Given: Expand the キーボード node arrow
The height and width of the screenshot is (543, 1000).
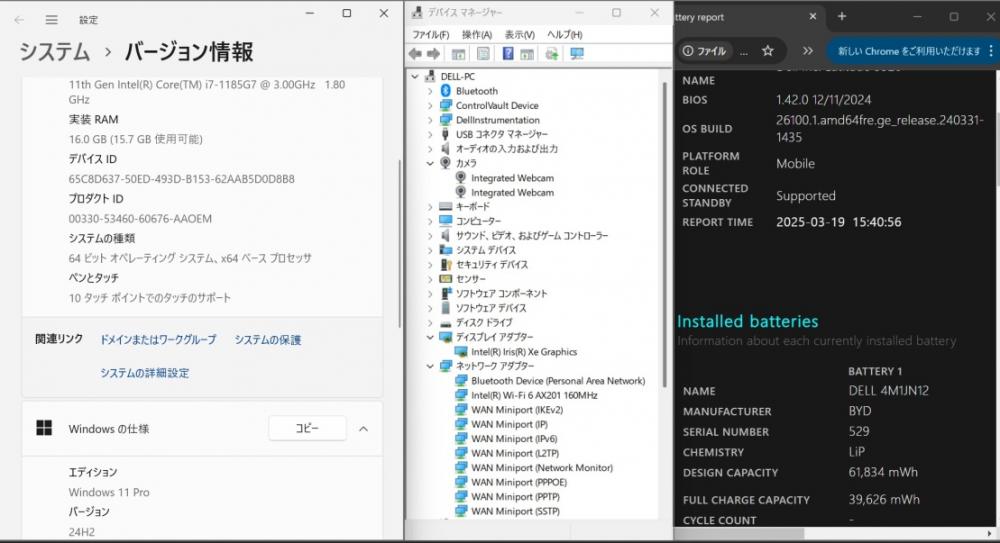Looking at the screenshot, I should [430, 207].
